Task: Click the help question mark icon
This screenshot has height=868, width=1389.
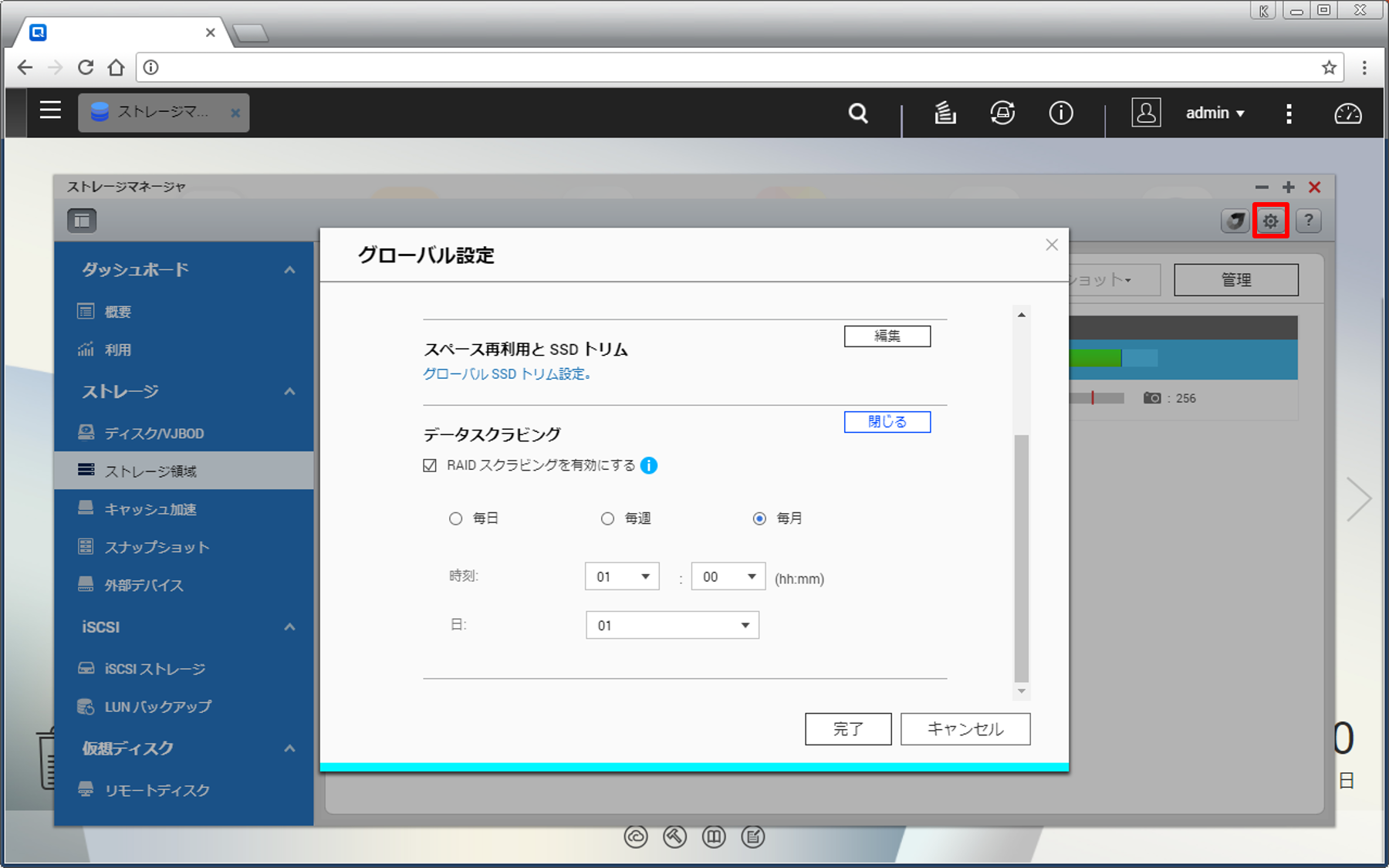Action: click(1308, 221)
